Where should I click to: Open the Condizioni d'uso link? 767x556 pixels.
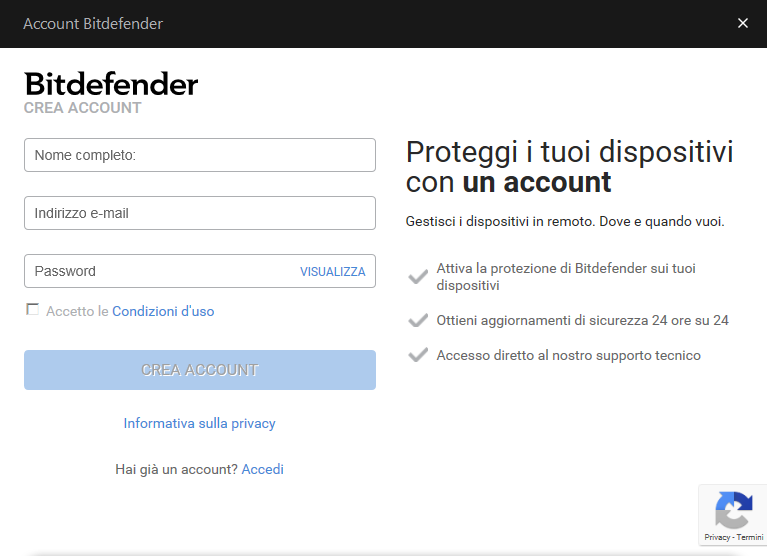coord(163,311)
